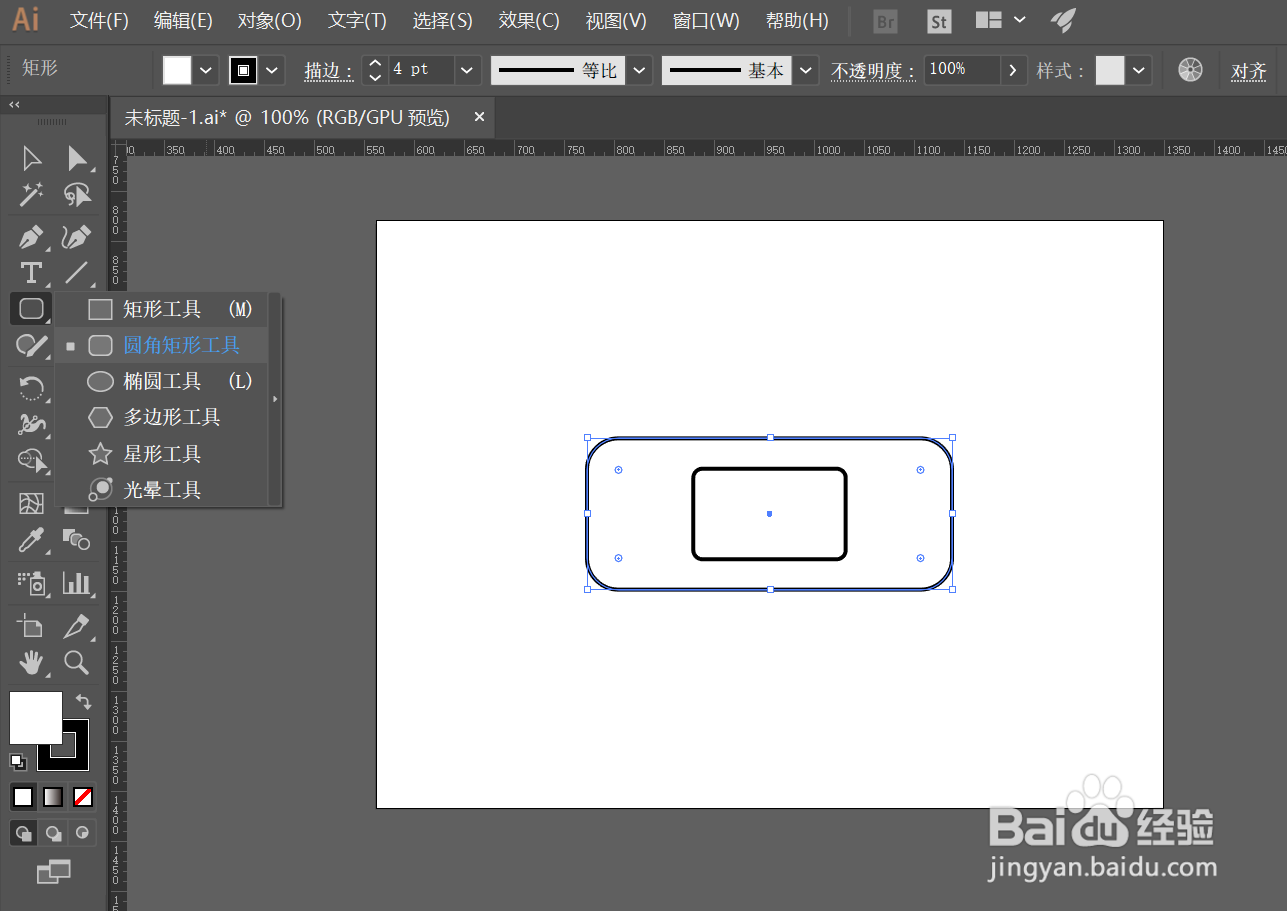Swap fill and stroke colors
The width and height of the screenshot is (1287, 911).
(x=83, y=702)
